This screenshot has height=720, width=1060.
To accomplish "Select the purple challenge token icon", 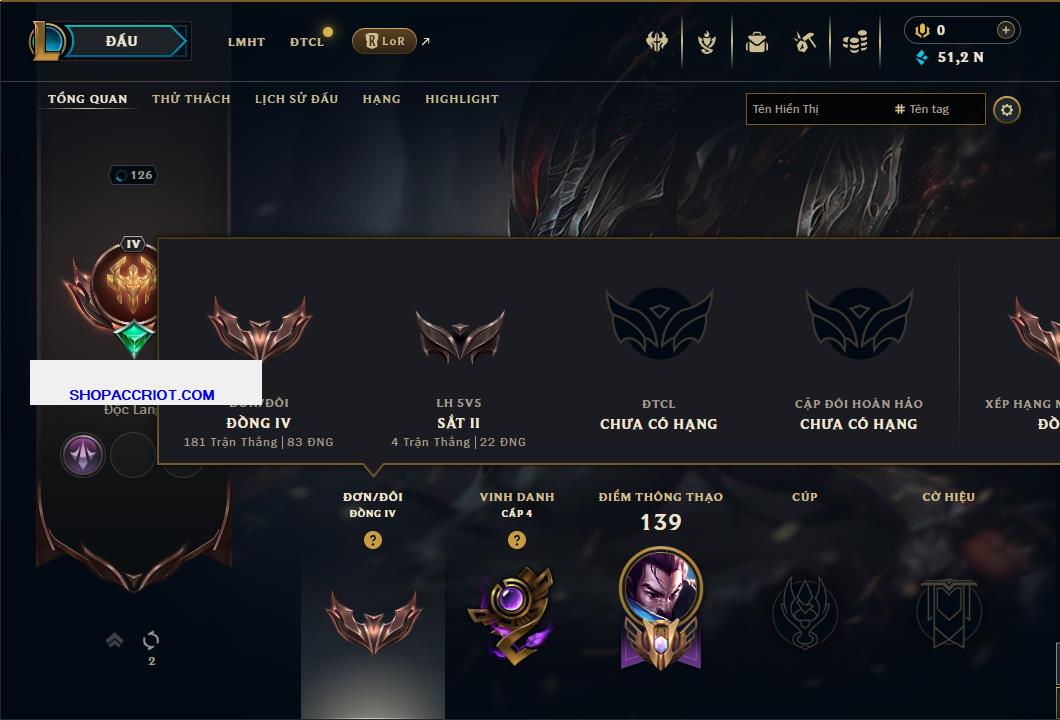I will click(x=82, y=454).
